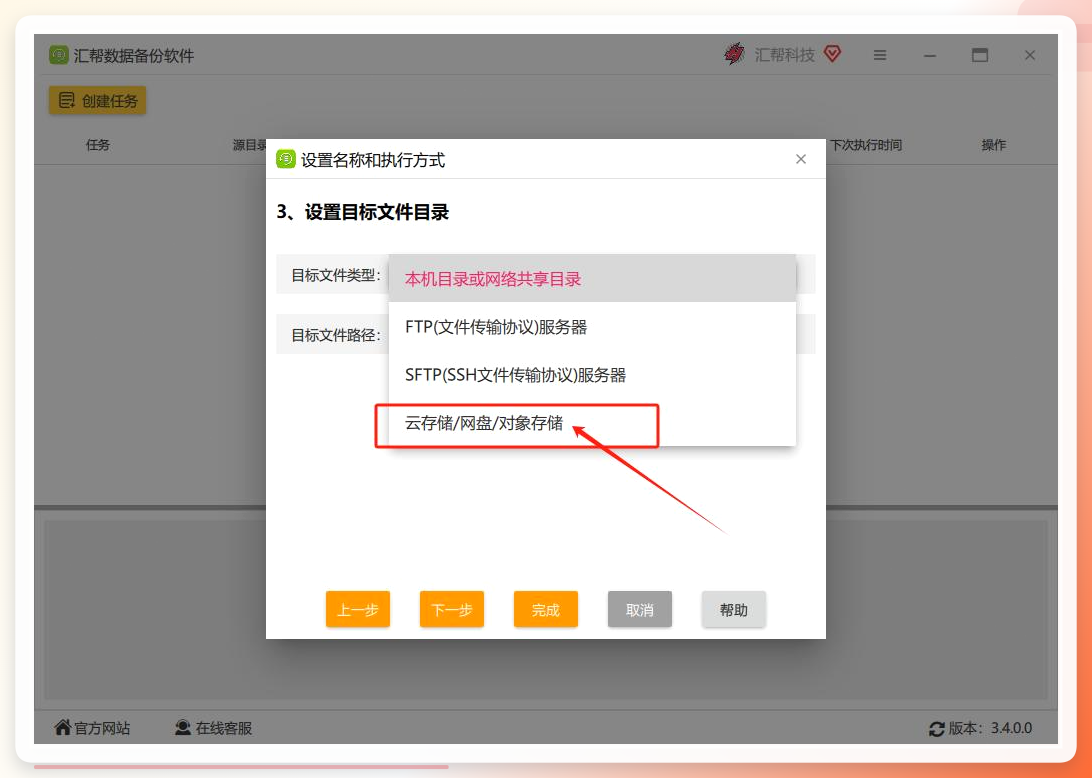Click the 帮助 button
Screen dimensions: 1092x778
click(734, 609)
